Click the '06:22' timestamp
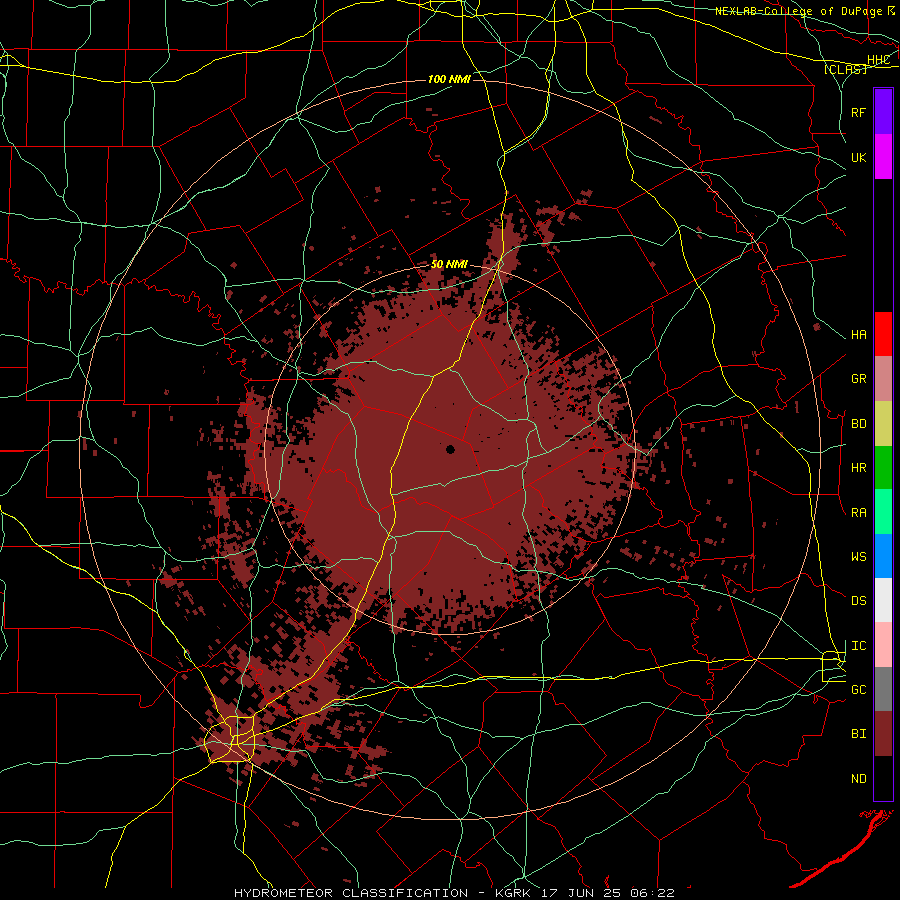 click(652, 893)
